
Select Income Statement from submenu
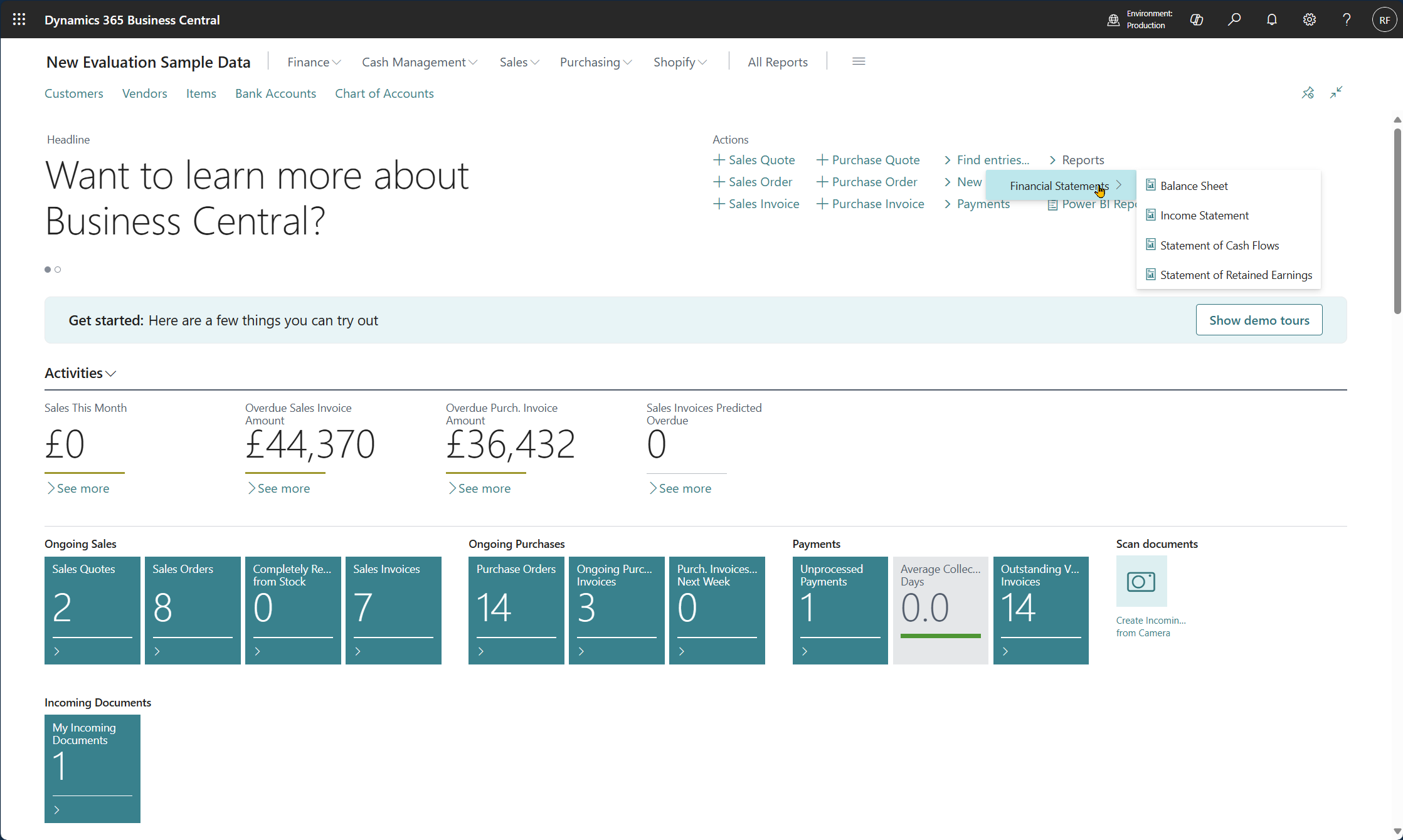[1229, 215]
